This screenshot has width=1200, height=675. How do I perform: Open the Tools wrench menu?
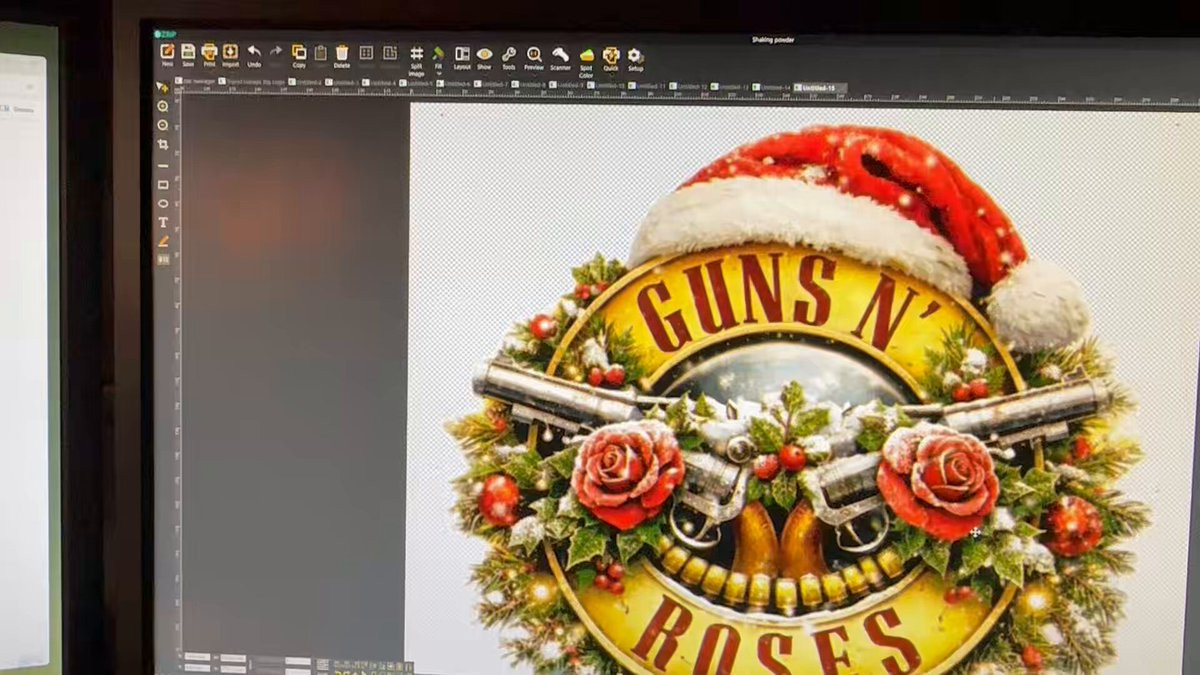point(509,57)
